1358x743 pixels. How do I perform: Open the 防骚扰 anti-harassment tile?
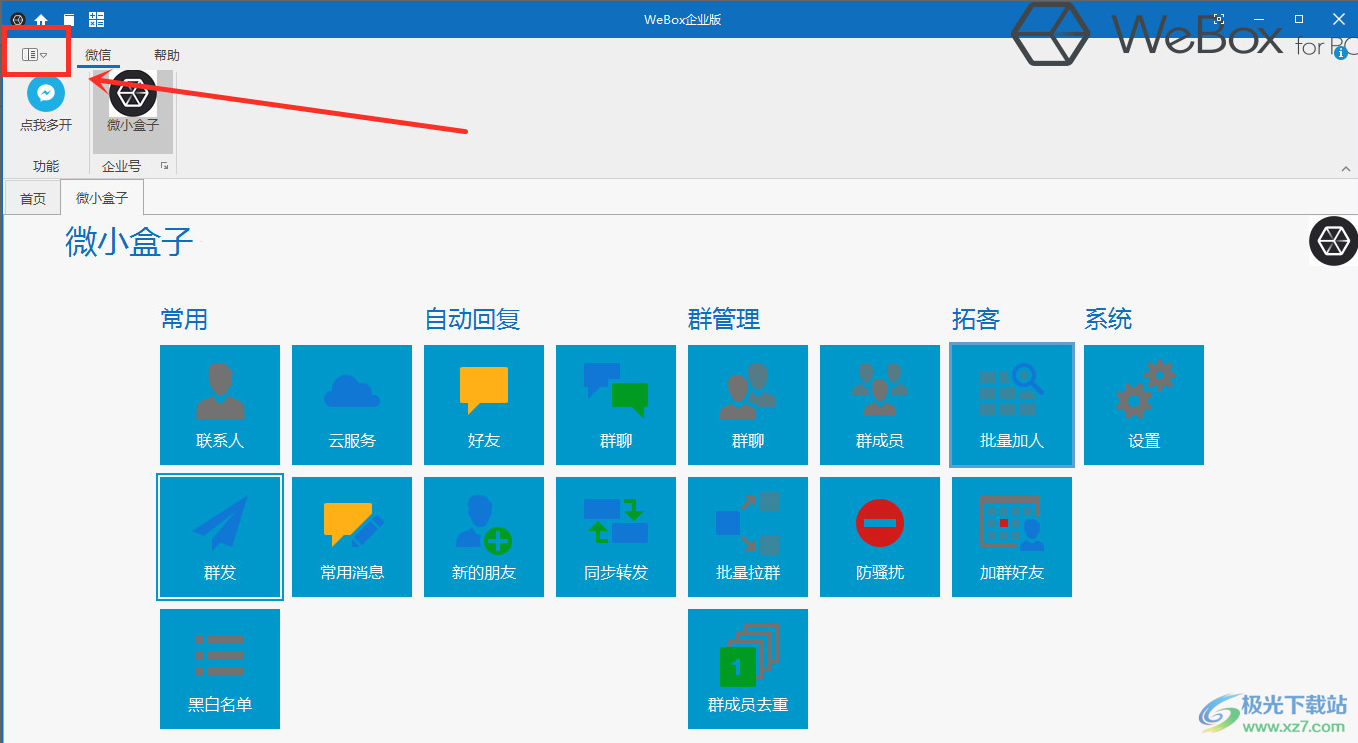click(x=880, y=537)
